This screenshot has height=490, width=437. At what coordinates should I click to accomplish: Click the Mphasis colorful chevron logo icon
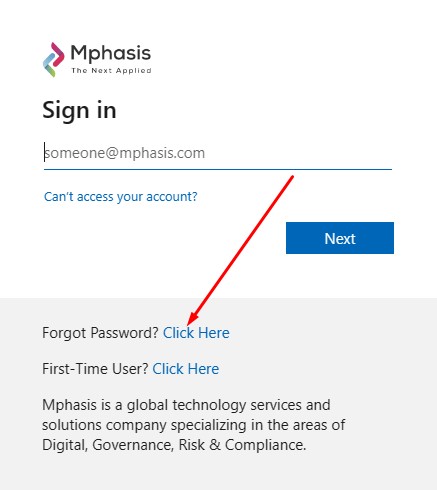point(53,59)
